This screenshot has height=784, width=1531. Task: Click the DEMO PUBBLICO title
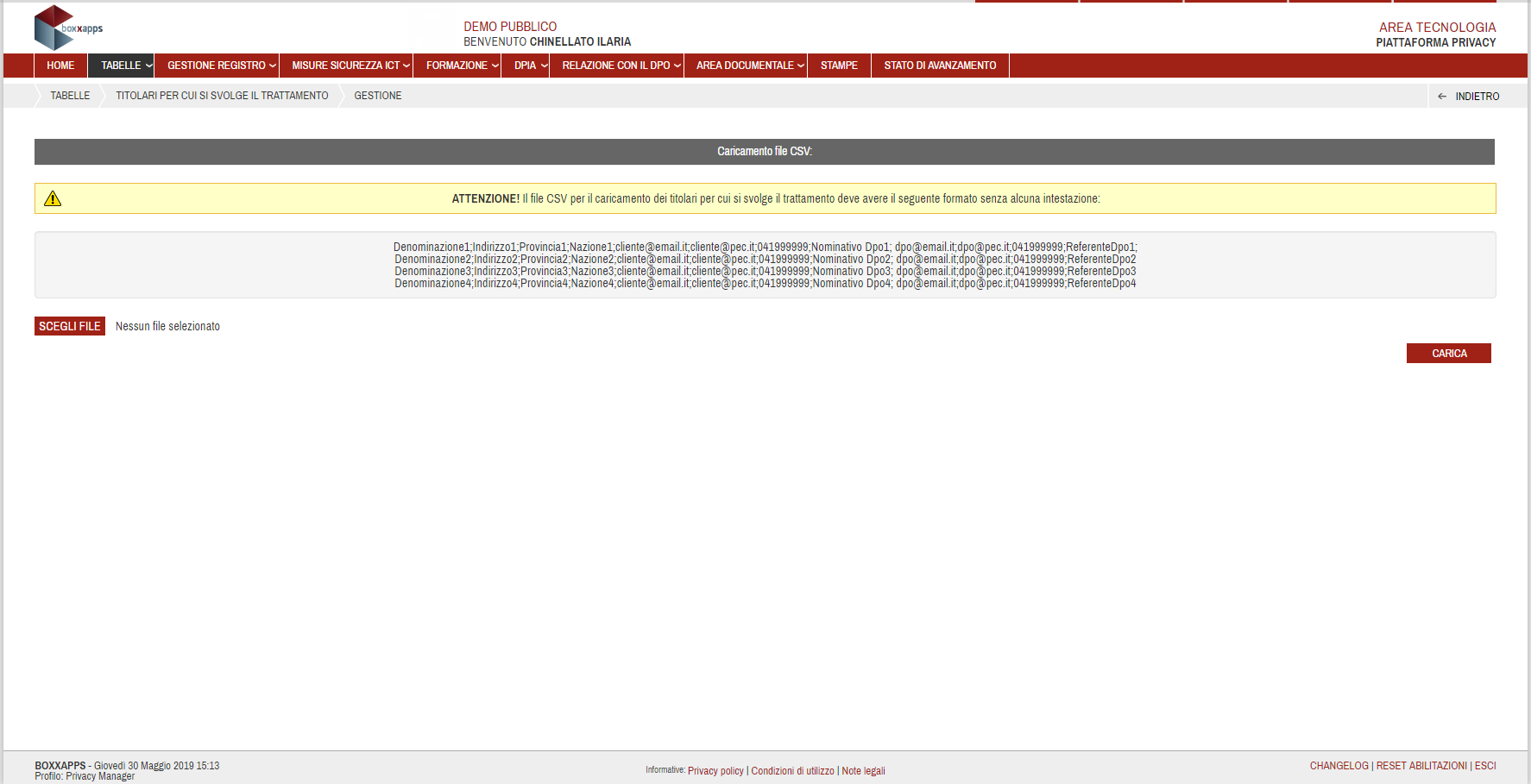point(510,27)
